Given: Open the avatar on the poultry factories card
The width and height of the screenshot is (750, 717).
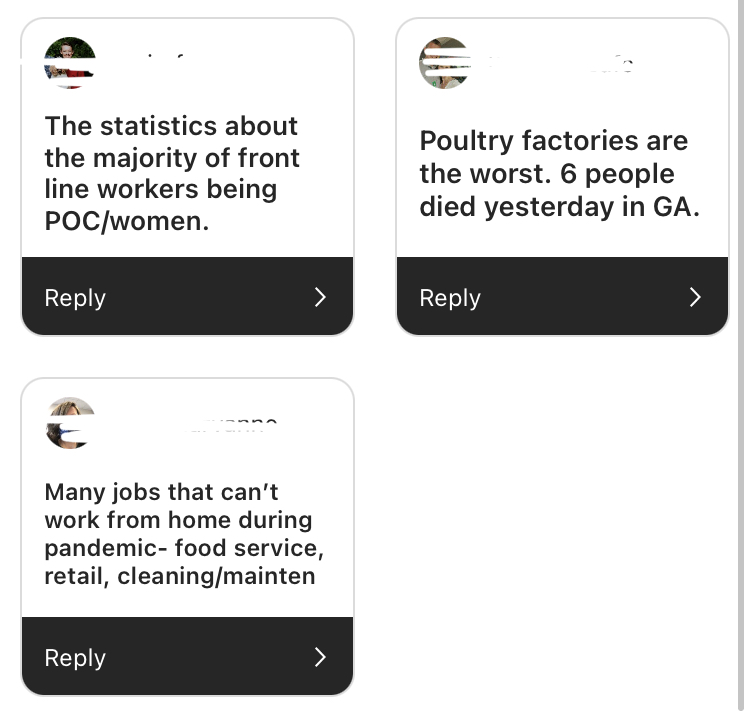Looking at the screenshot, I should click(445, 63).
